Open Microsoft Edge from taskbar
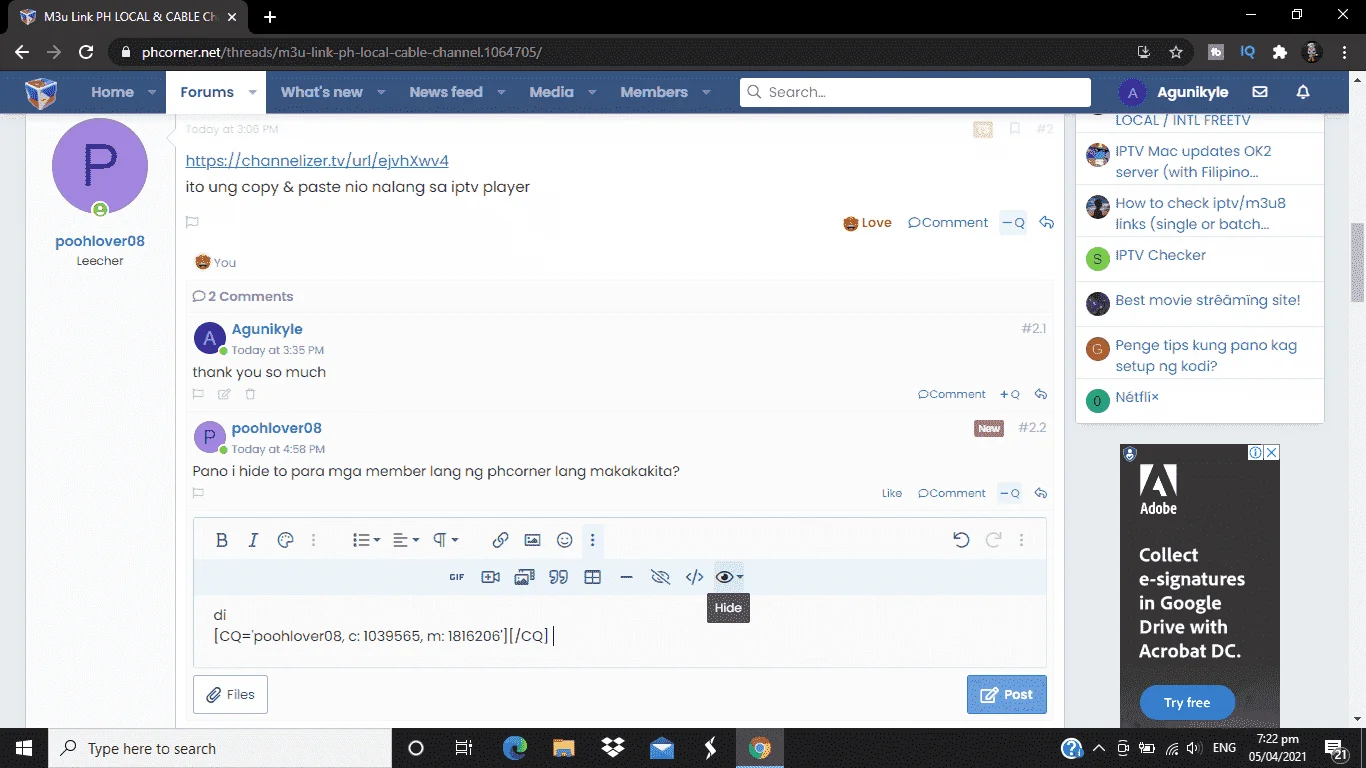This screenshot has width=1366, height=768. tap(515, 748)
